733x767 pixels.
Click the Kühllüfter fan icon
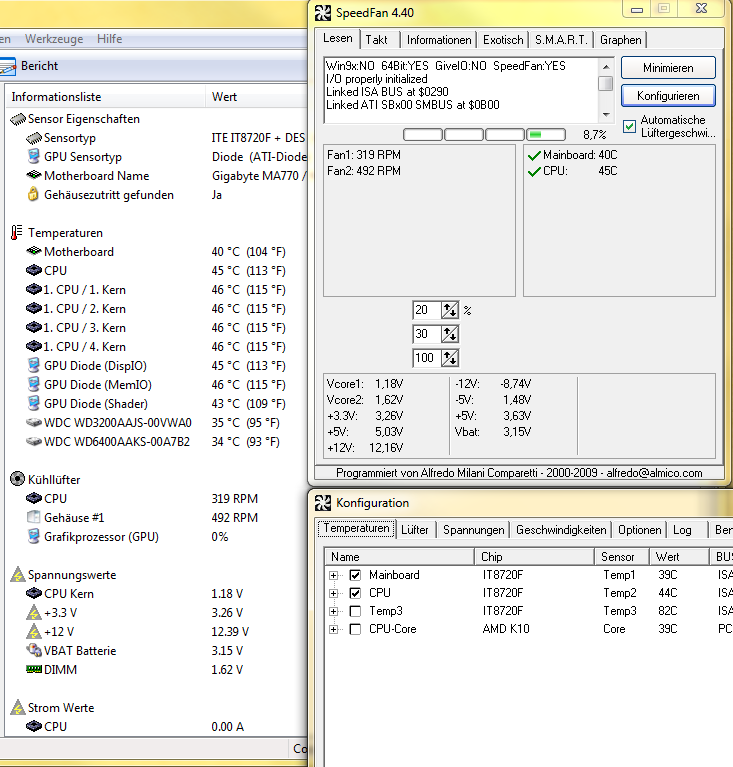click(x=17, y=479)
